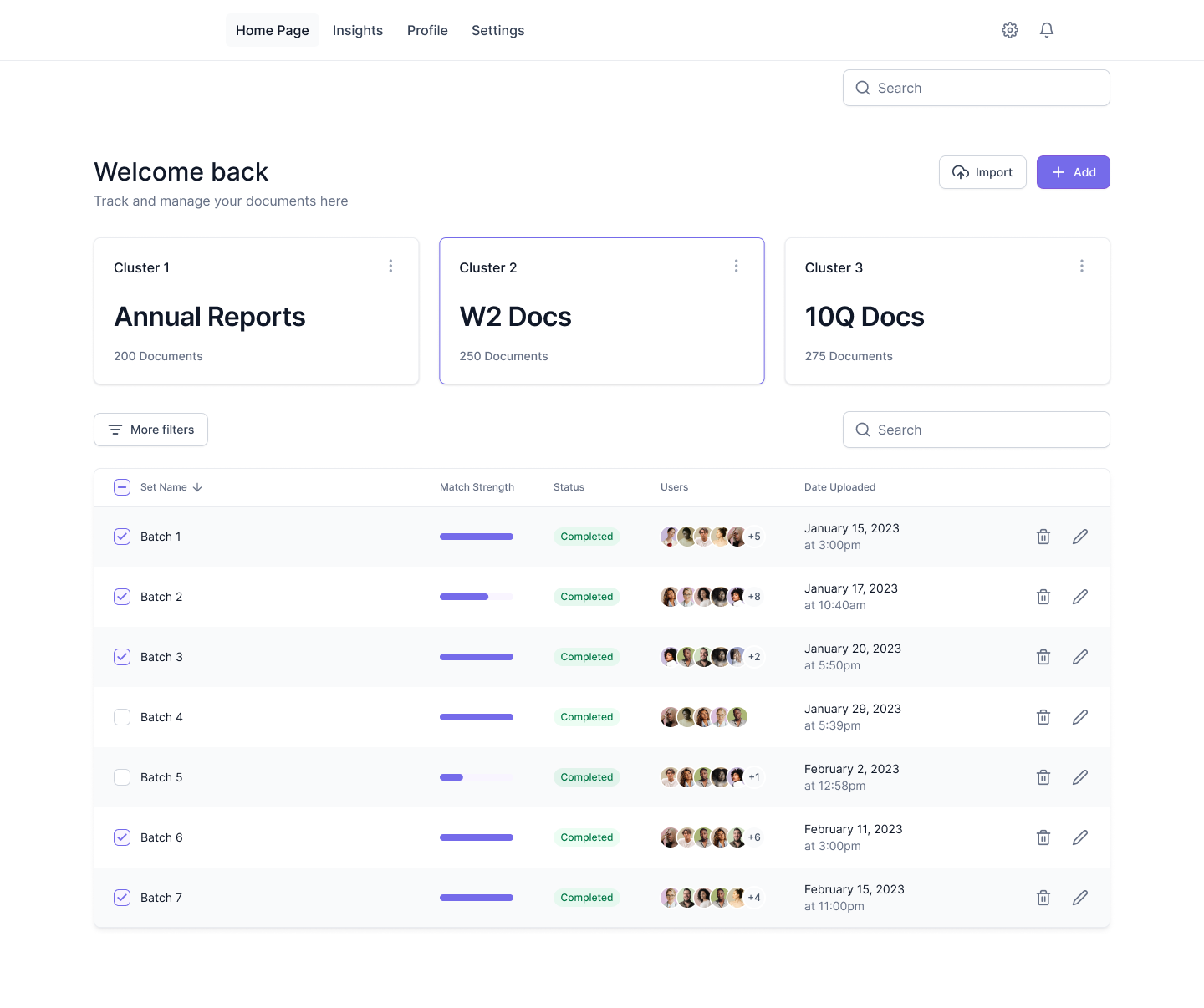Edit Batch 3 with pencil icon

1080,657
